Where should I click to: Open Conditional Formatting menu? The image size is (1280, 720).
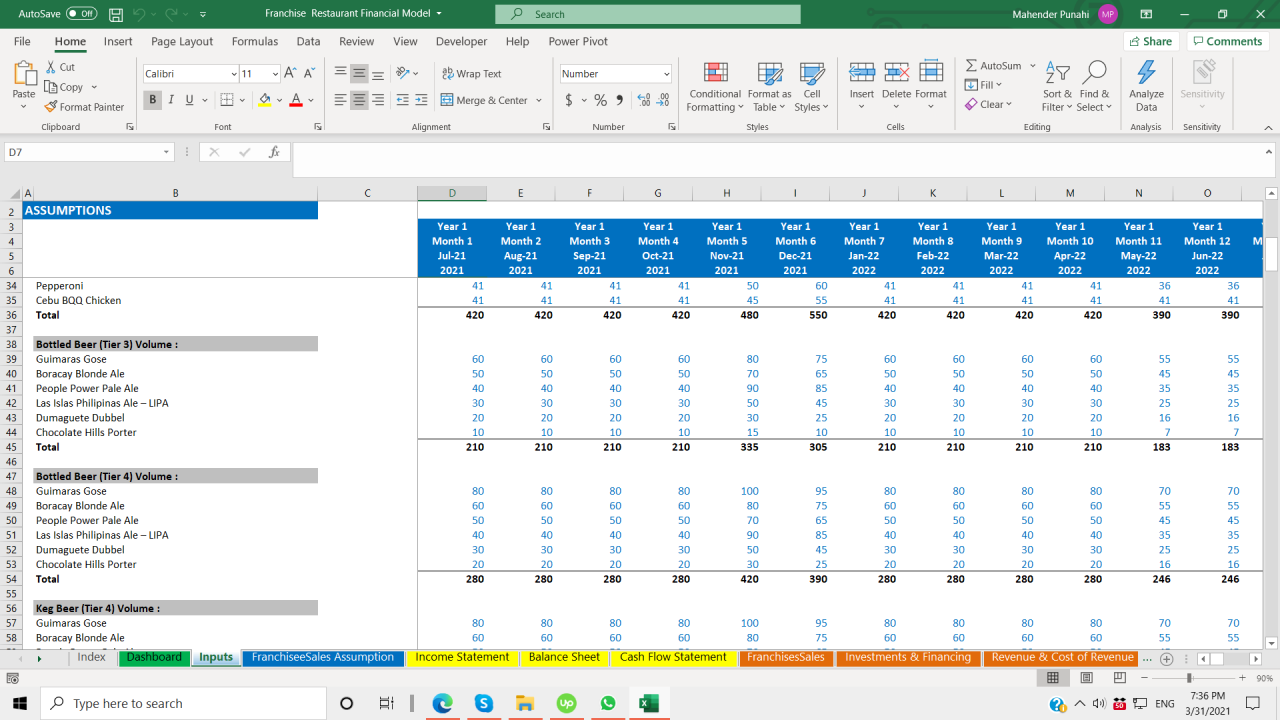coord(715,87)
